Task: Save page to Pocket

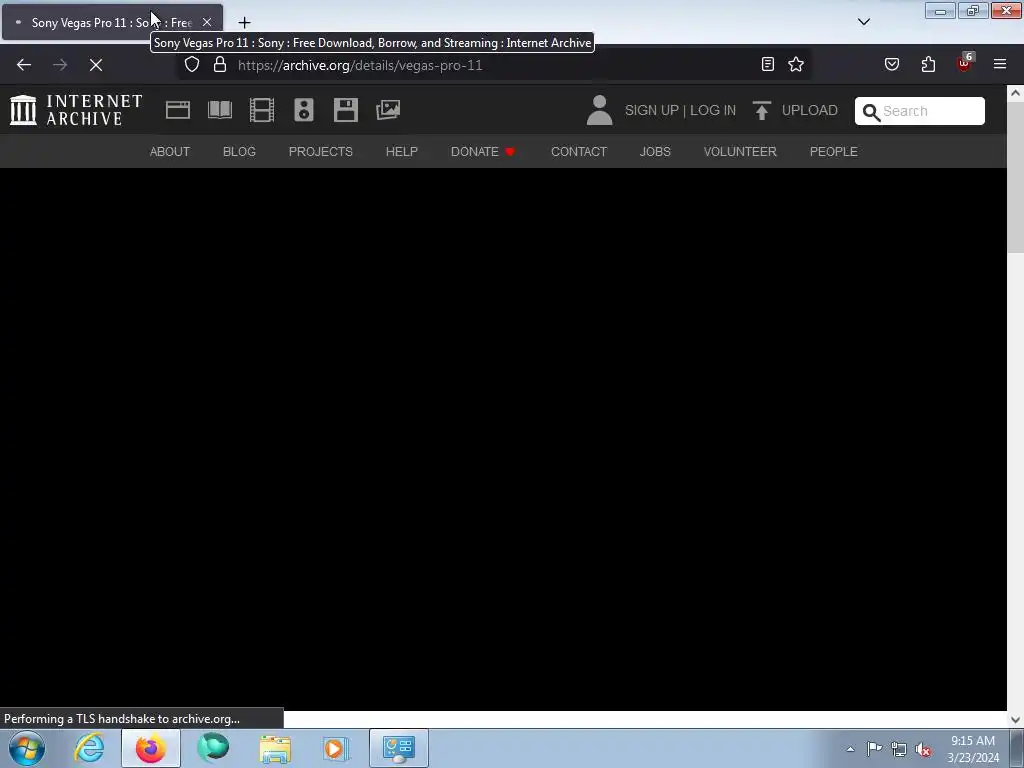Action: point(892,64)
